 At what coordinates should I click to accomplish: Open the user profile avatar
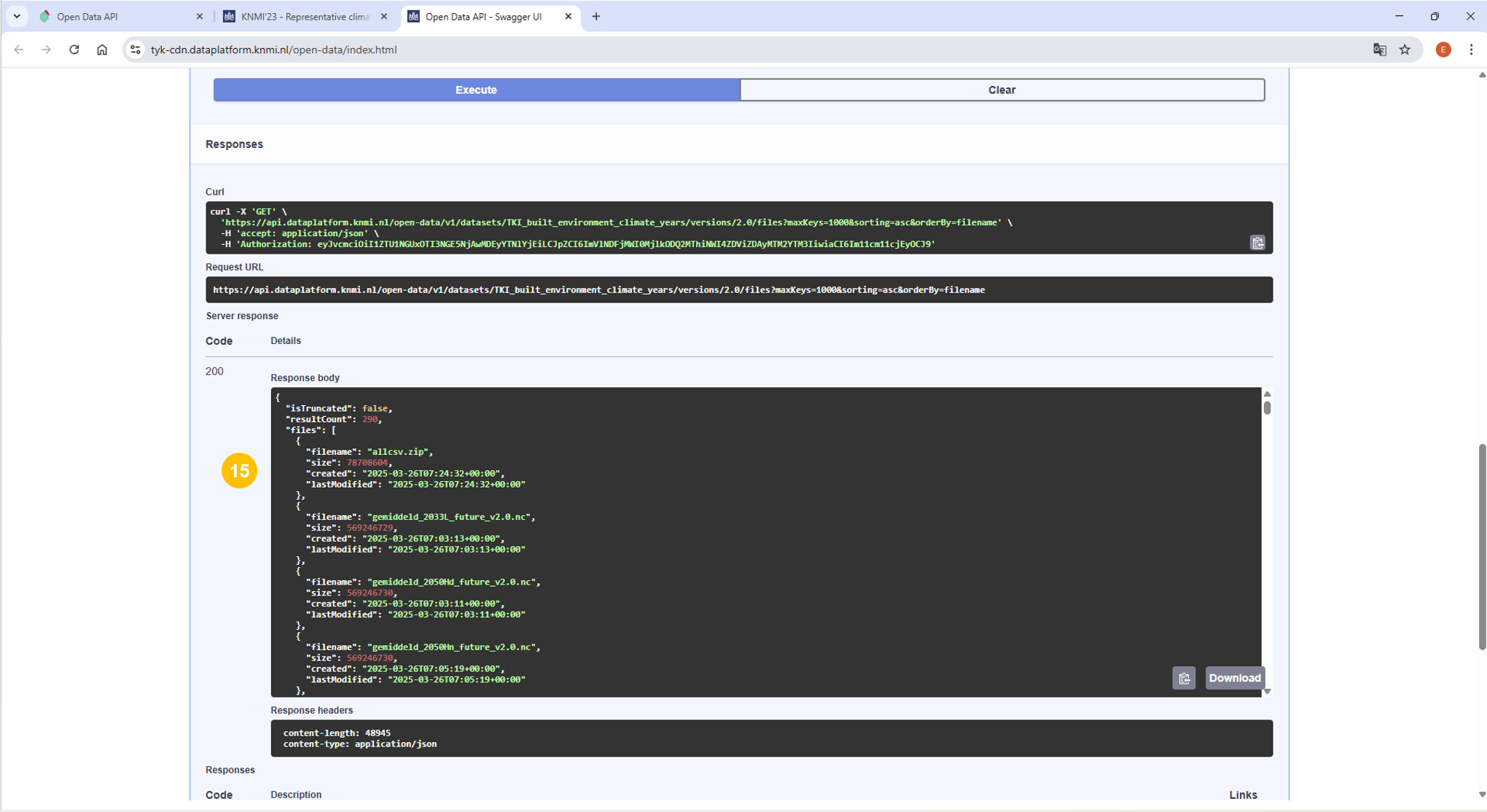tap(1443, 50)
